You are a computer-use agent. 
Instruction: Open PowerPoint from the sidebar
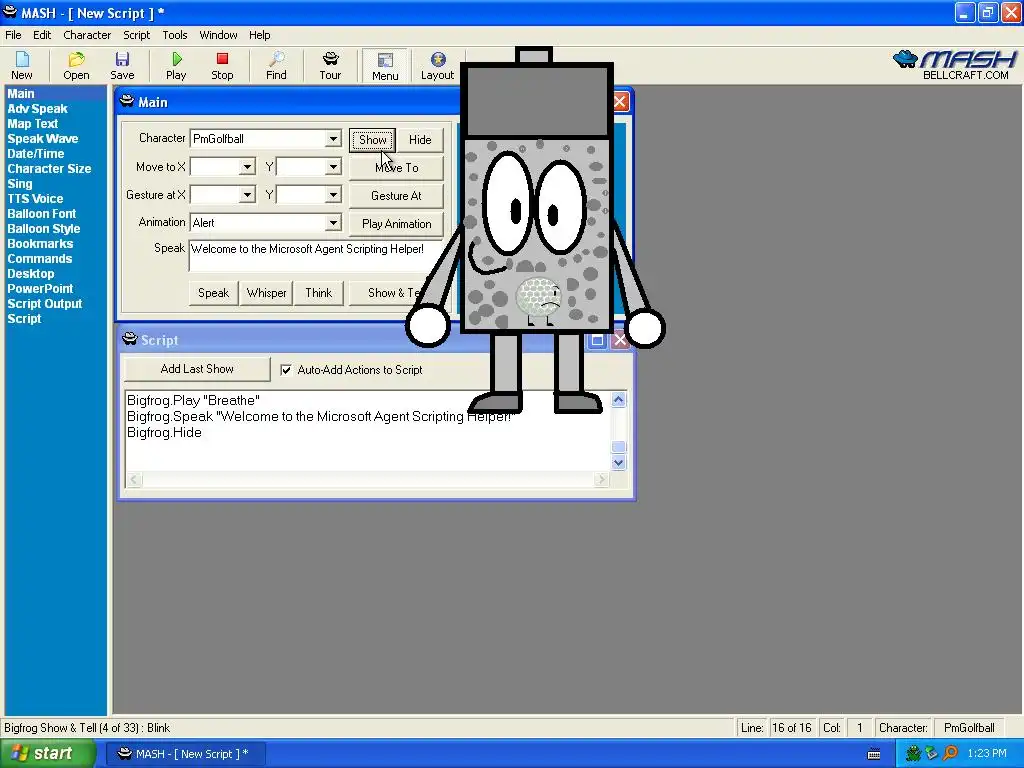40,289
